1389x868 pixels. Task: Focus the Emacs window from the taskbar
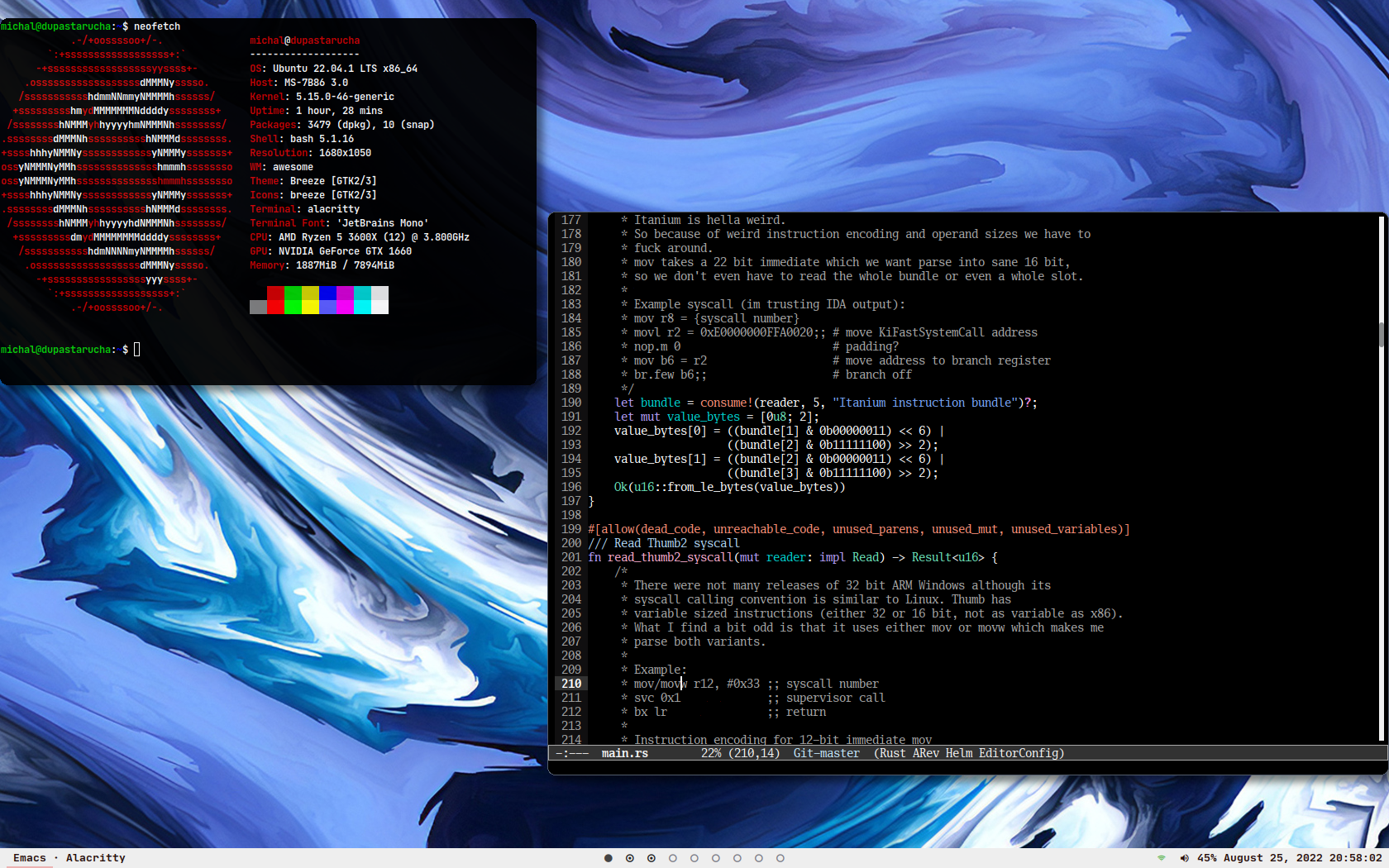pyautogui.click(x=30, y=858)
